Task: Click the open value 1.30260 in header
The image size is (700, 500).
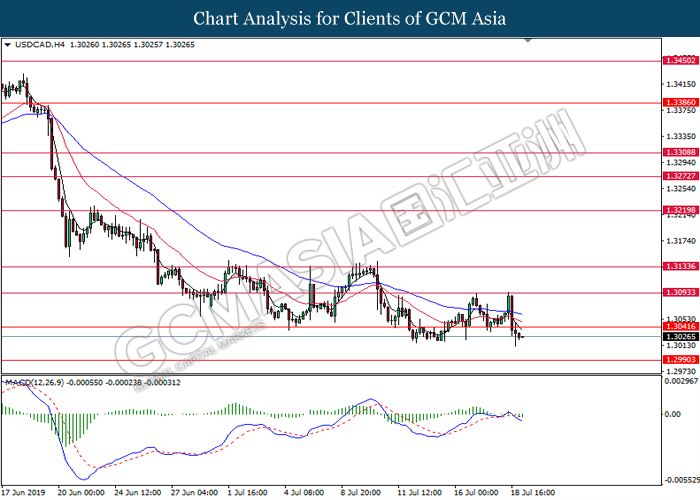Action: [84, 45]
